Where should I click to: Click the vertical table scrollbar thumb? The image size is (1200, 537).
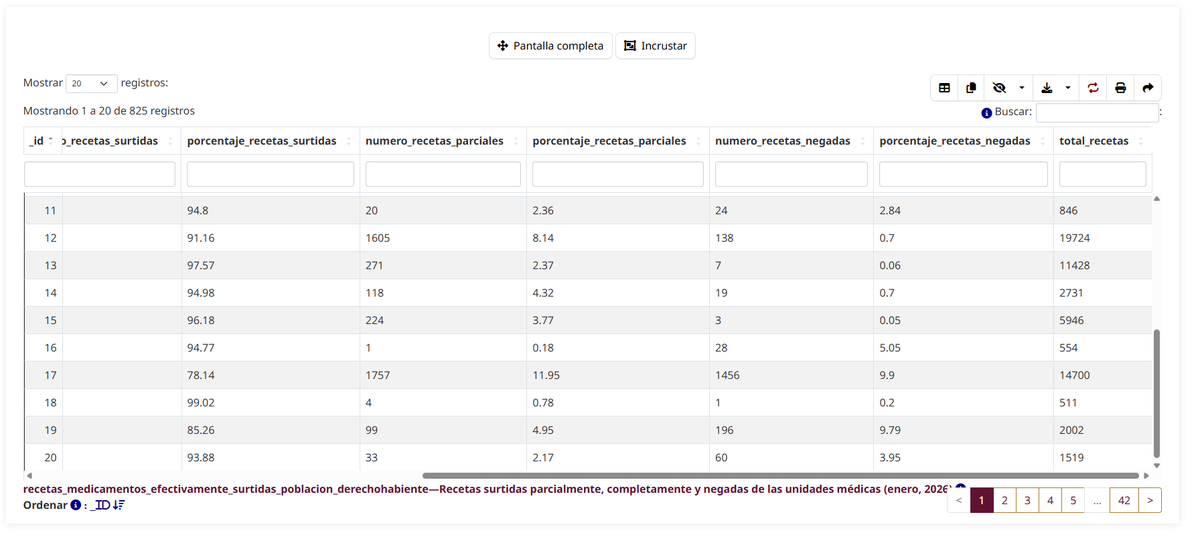coord(1158,393)
